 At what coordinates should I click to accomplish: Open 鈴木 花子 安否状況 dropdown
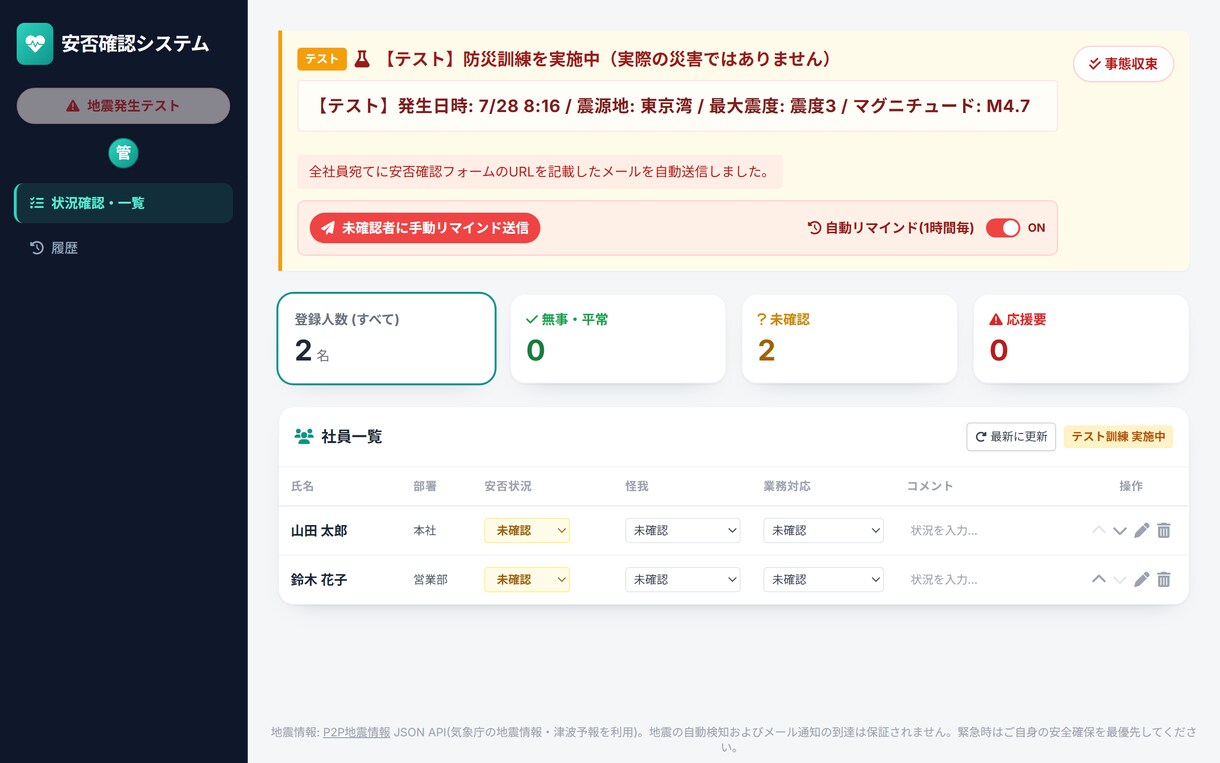527,579
